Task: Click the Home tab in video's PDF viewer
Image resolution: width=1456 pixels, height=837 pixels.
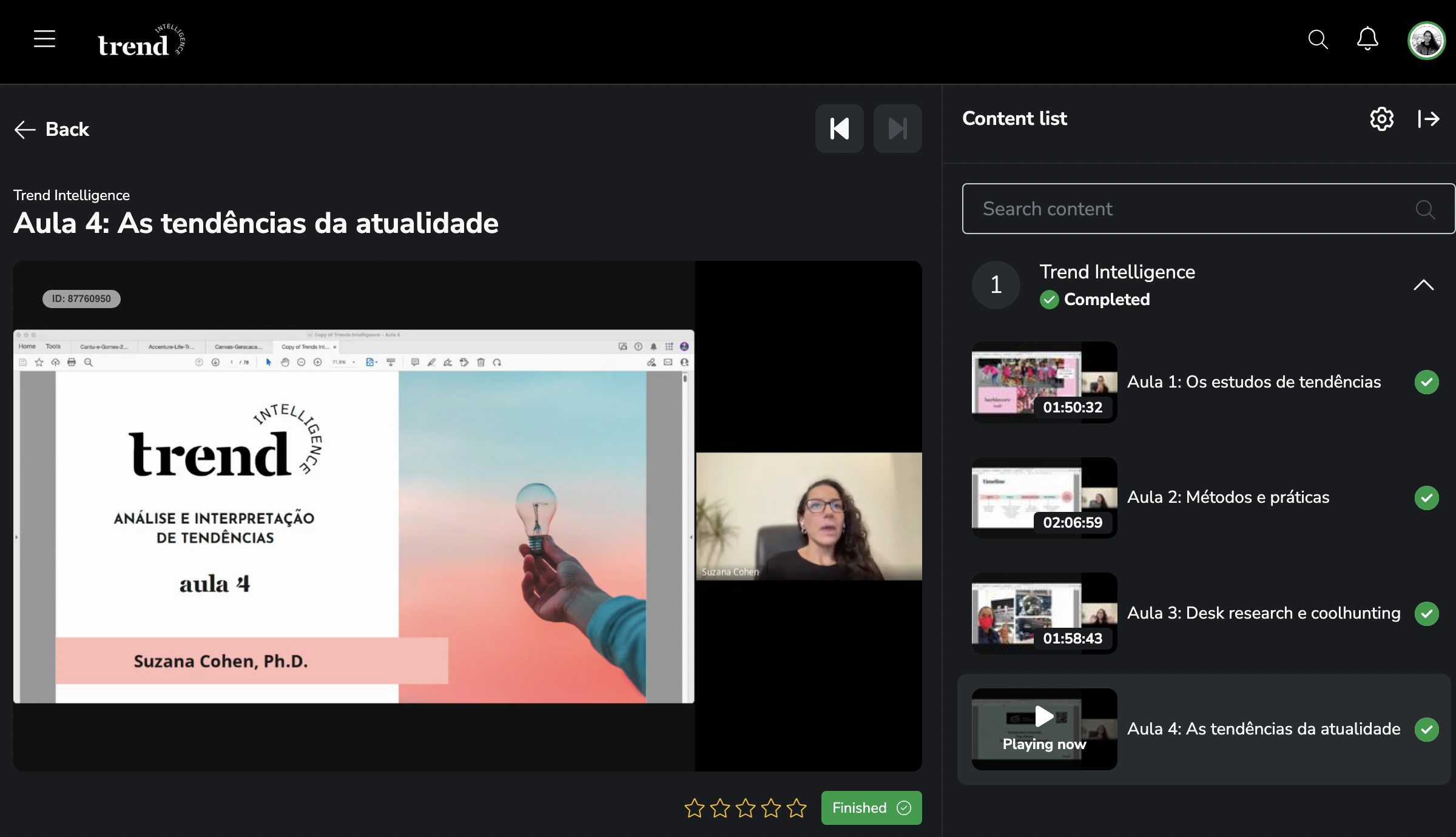Action: [27, 346]
